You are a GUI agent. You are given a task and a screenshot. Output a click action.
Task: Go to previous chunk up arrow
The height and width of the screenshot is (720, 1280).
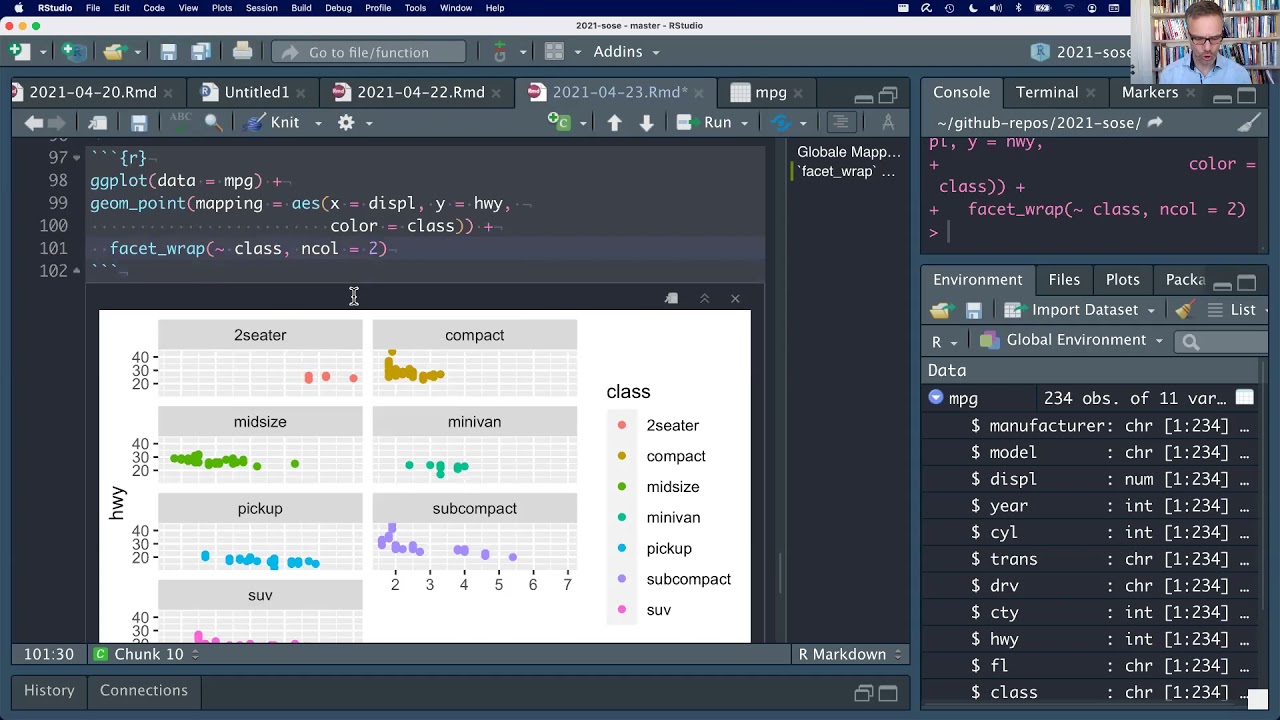click(614, 122)
